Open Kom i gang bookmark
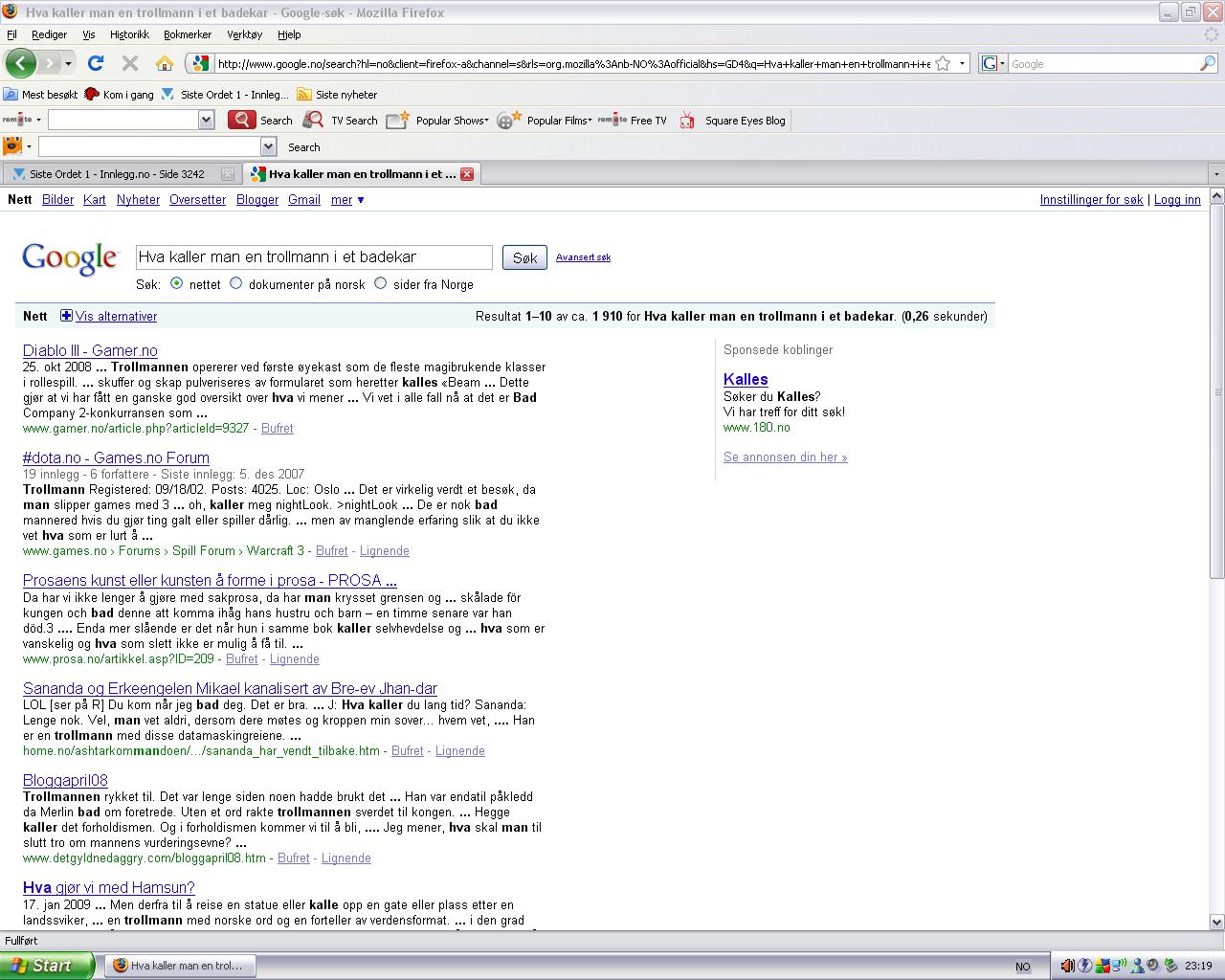 (x=120, y=94)
